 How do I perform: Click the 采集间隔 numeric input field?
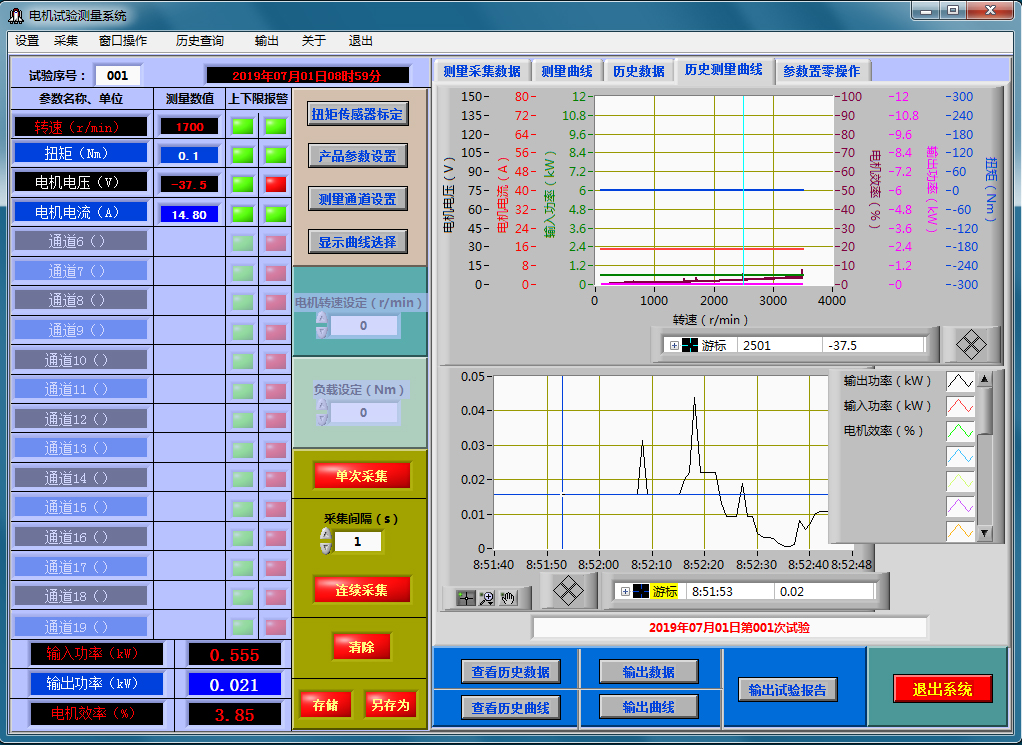[x=357, y=542]
